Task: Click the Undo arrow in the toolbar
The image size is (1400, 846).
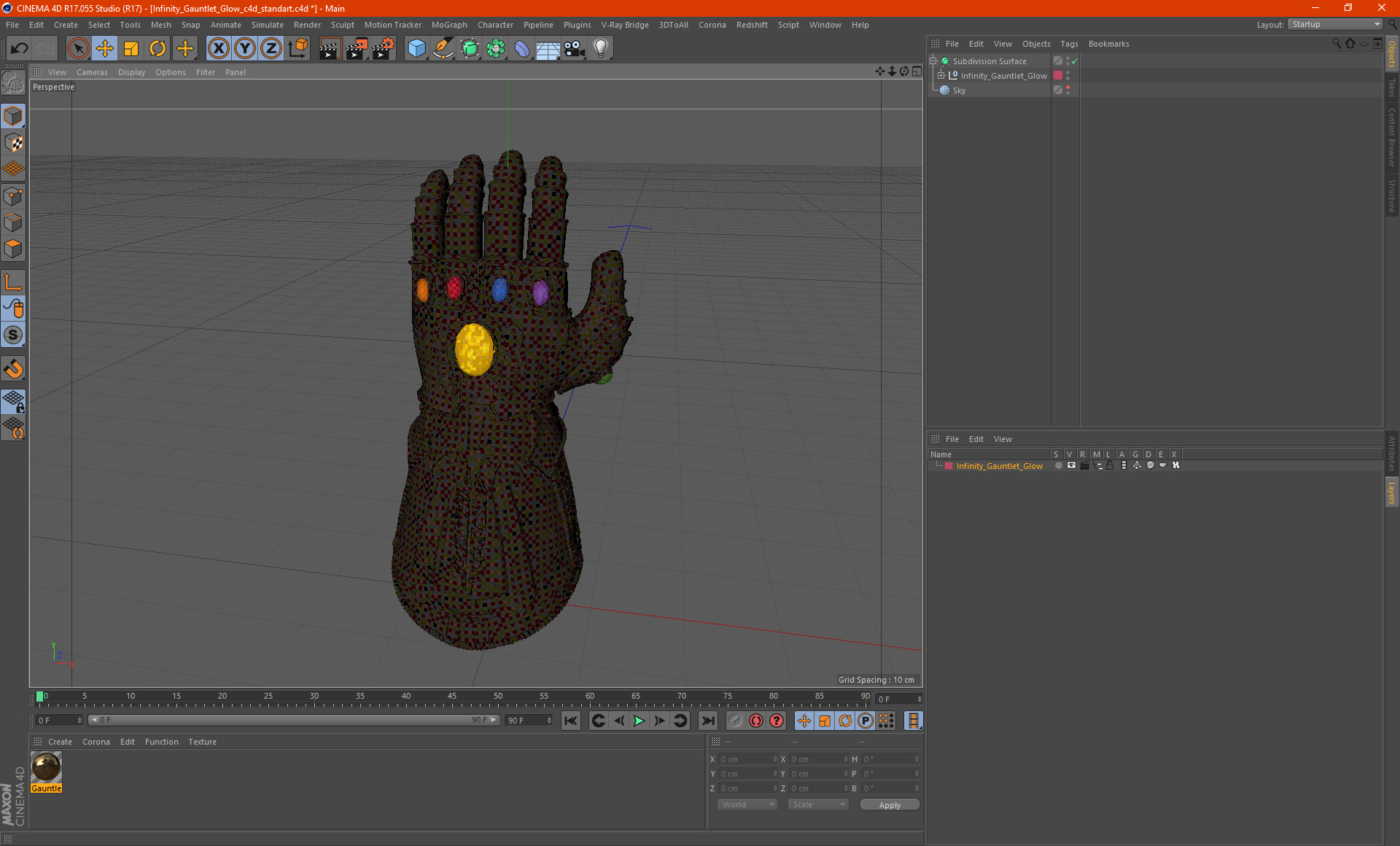Action: (x=20, y=48)
